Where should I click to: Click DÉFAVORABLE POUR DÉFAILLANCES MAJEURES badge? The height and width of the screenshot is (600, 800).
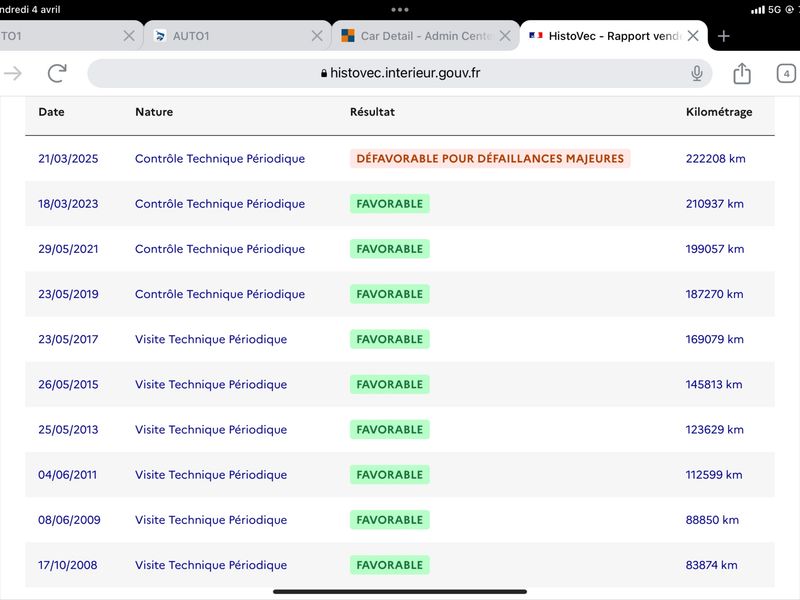[490, 159]
